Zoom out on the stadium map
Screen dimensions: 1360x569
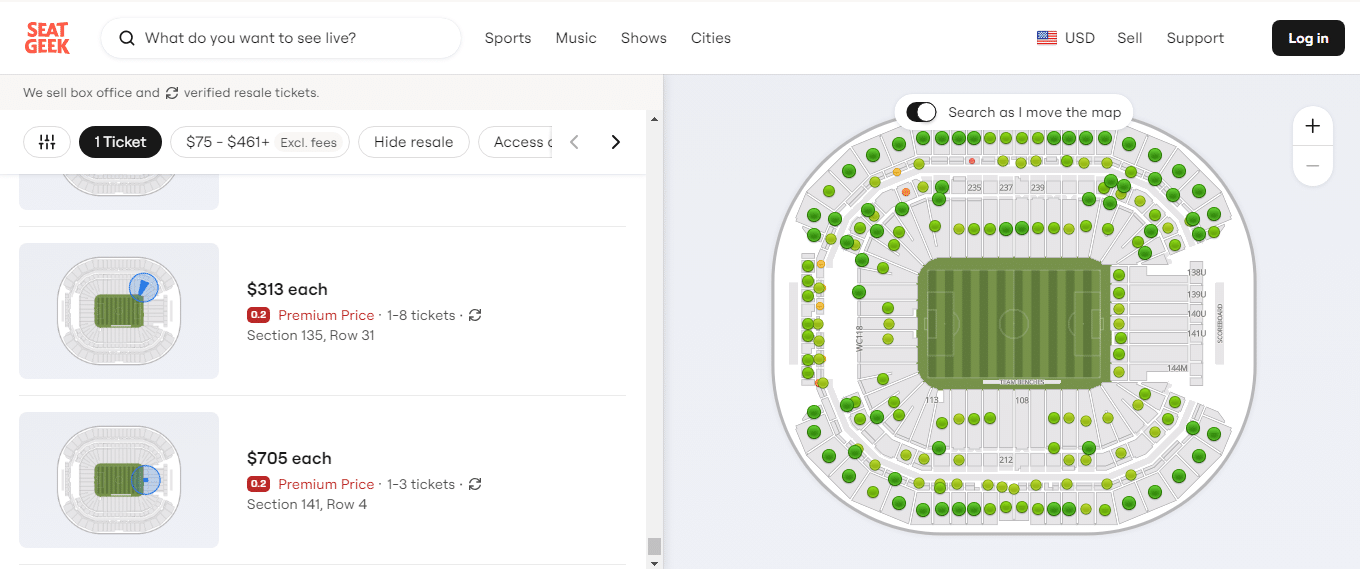point(1312,166)
